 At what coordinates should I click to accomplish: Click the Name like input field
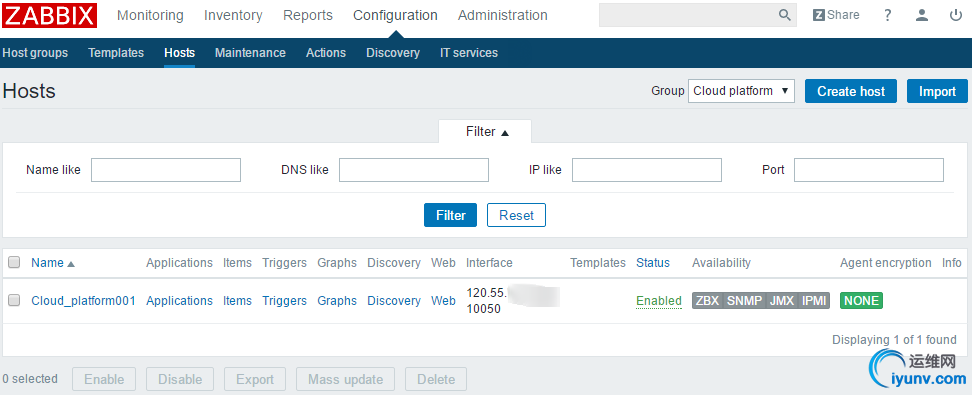tap(166, 170)
